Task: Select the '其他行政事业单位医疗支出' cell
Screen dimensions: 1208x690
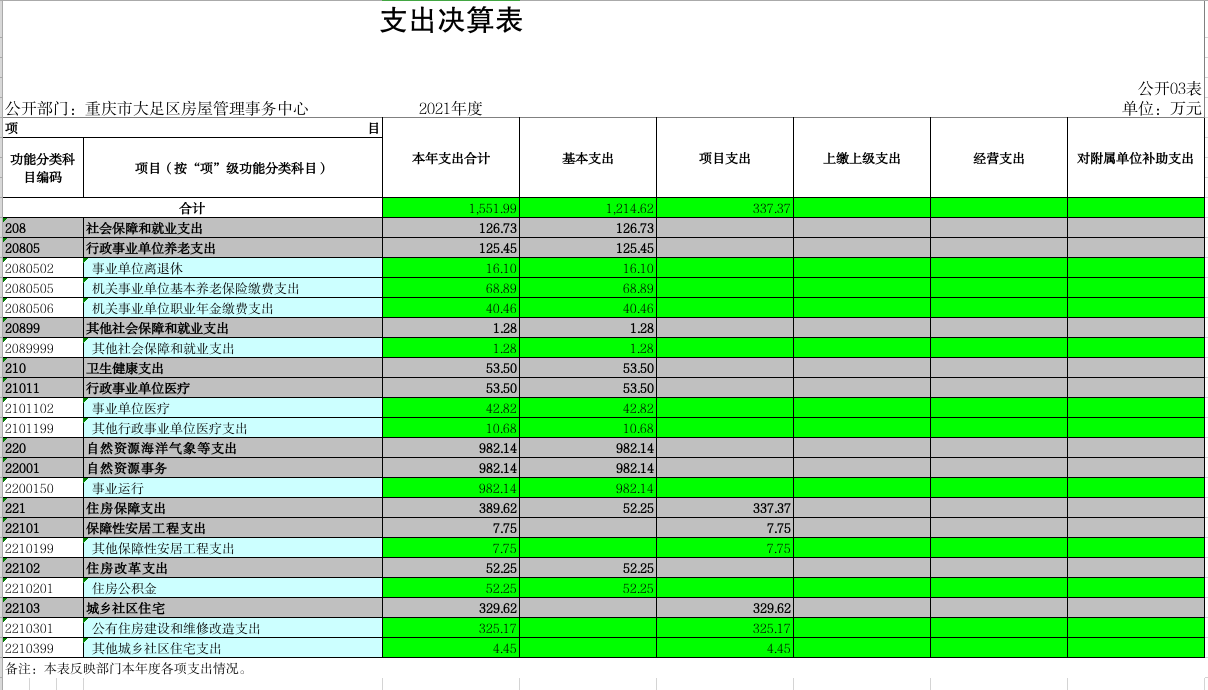Action: 233,428
